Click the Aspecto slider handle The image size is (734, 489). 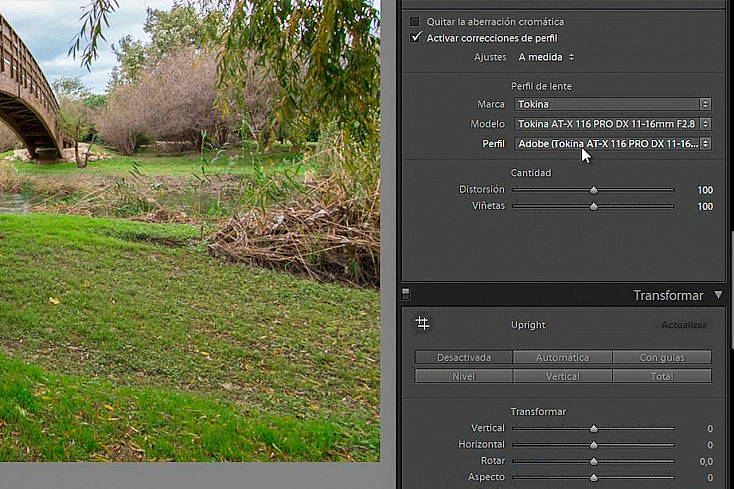click(x=594, y=478)
